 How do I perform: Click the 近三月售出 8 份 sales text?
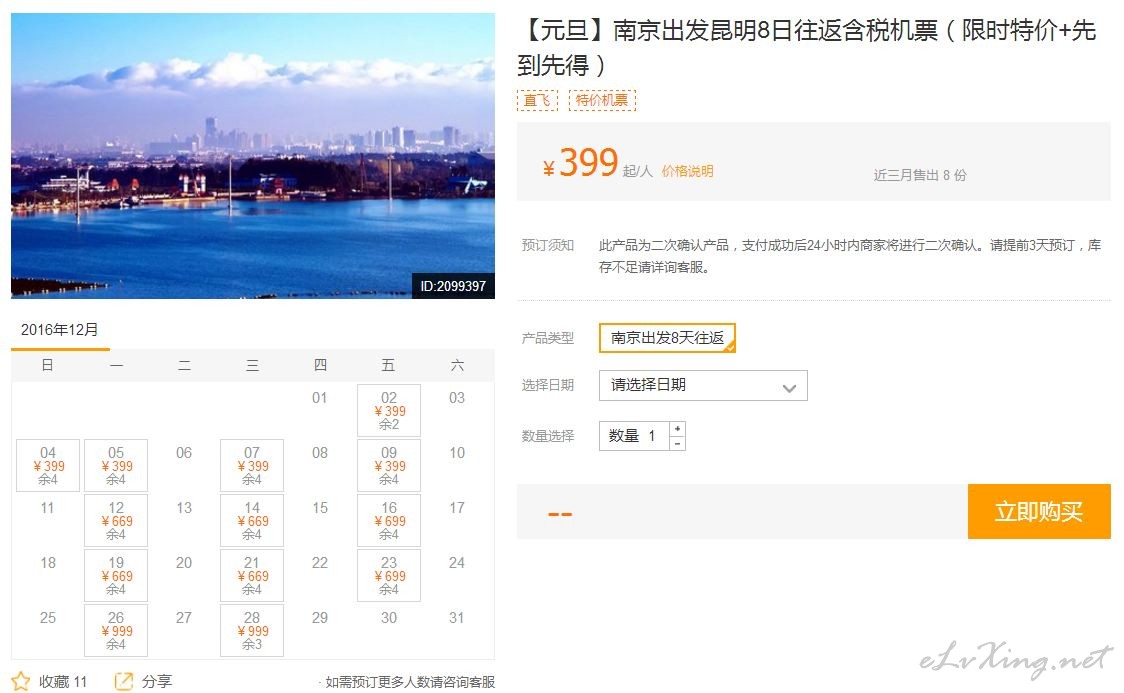coord(920,176)
